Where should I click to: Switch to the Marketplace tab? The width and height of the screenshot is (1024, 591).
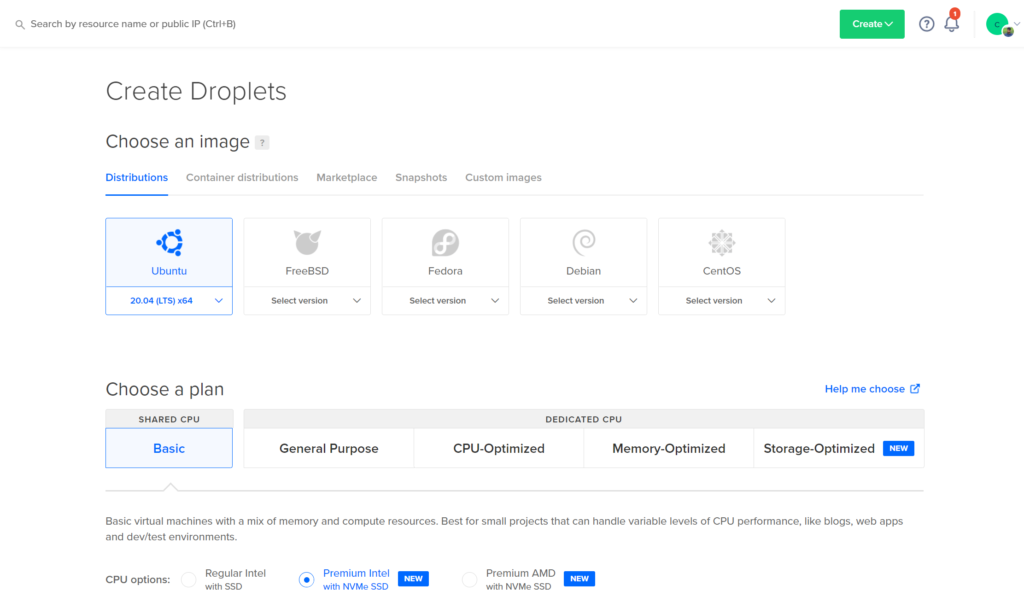tap(347, 178)
